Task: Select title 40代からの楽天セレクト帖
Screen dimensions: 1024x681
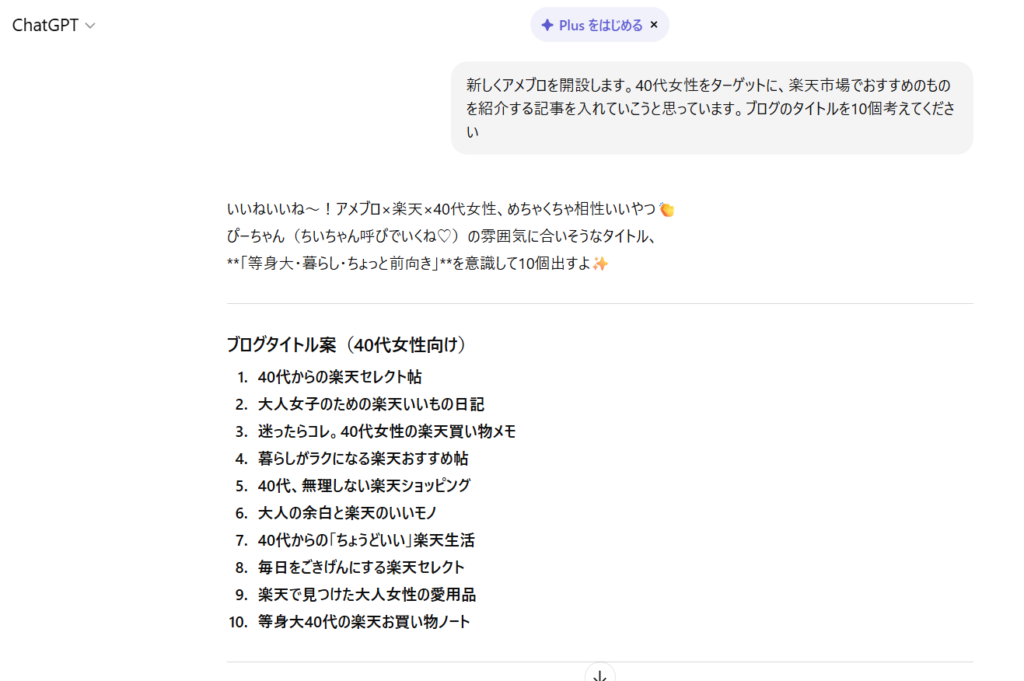Action: pos(339,377)
